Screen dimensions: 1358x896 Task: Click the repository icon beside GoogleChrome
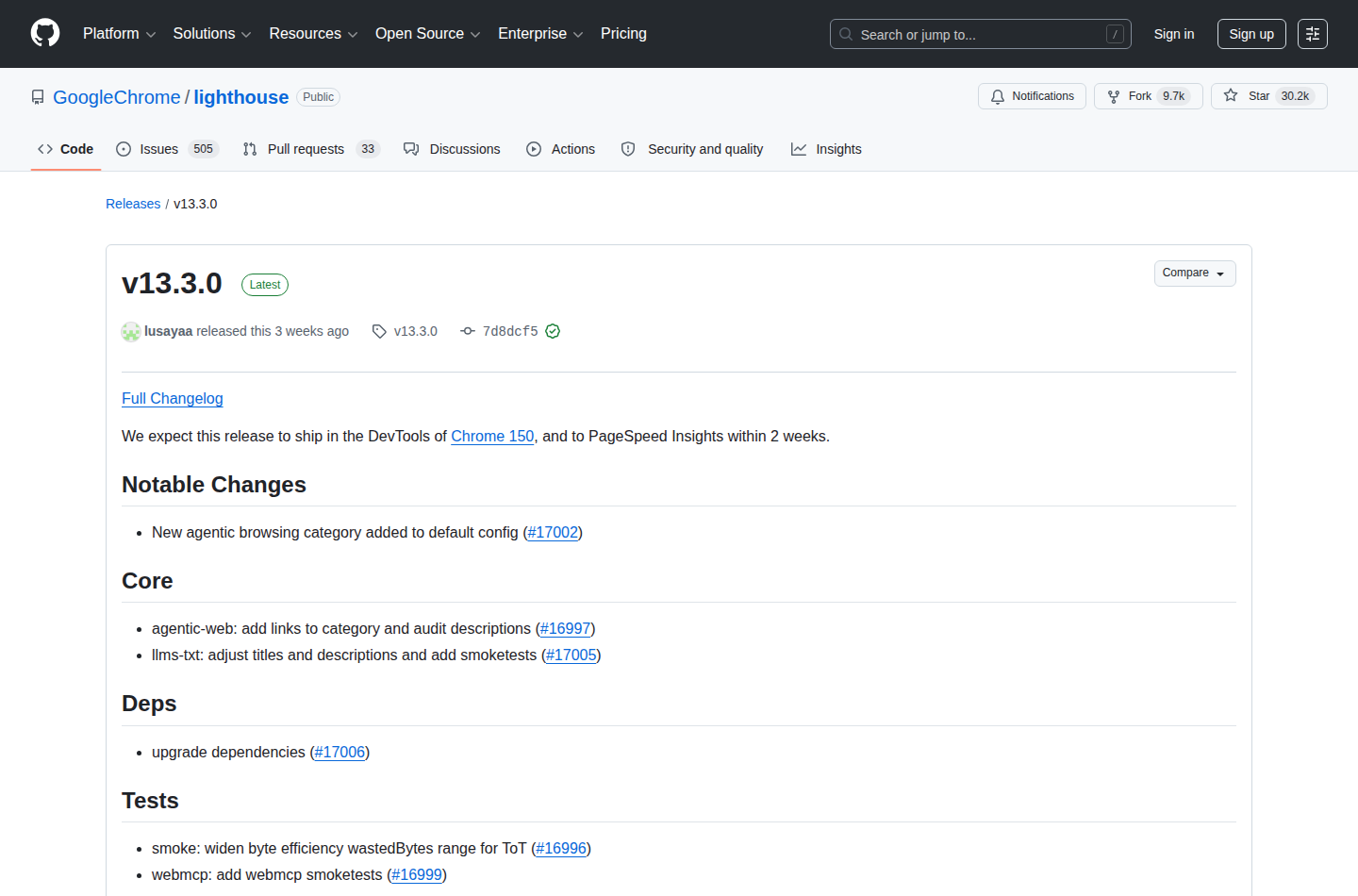(x=38, y=97)
